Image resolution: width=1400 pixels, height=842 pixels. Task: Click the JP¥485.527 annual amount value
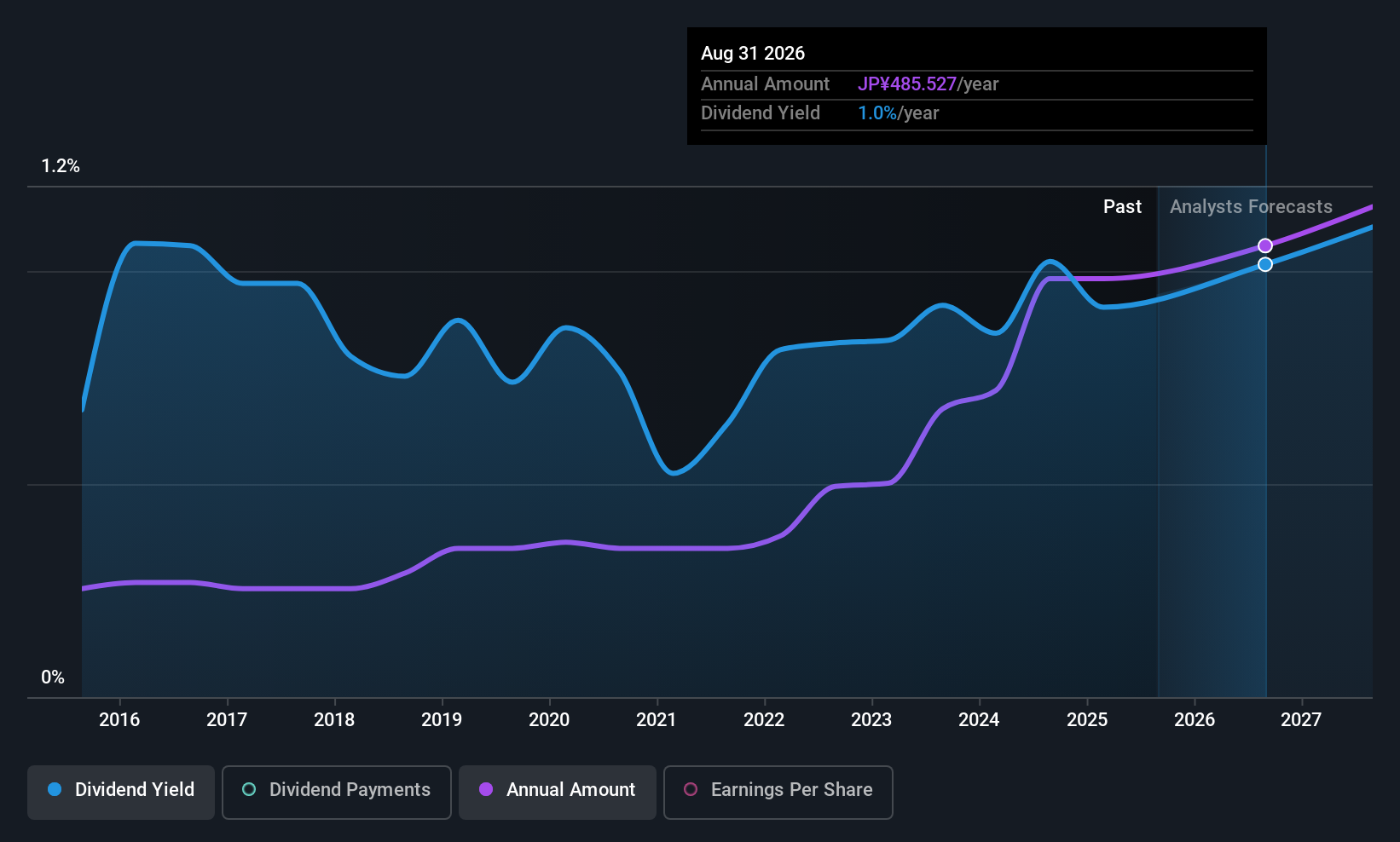click(x=907, y=84)
